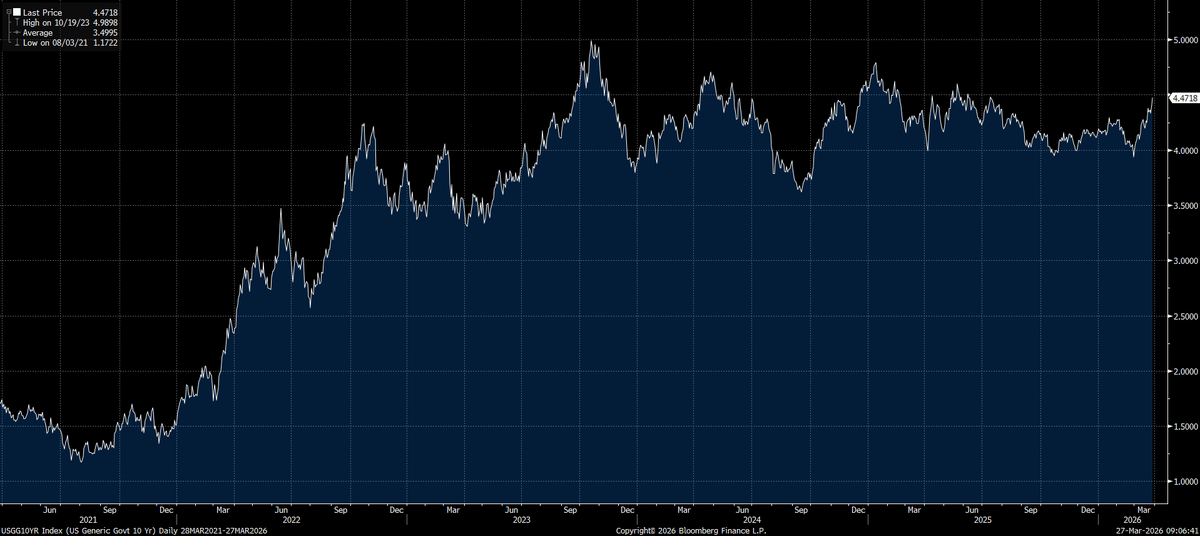
Task: Click the Low marker icon in legend
Action: click(x=16, y=43)
